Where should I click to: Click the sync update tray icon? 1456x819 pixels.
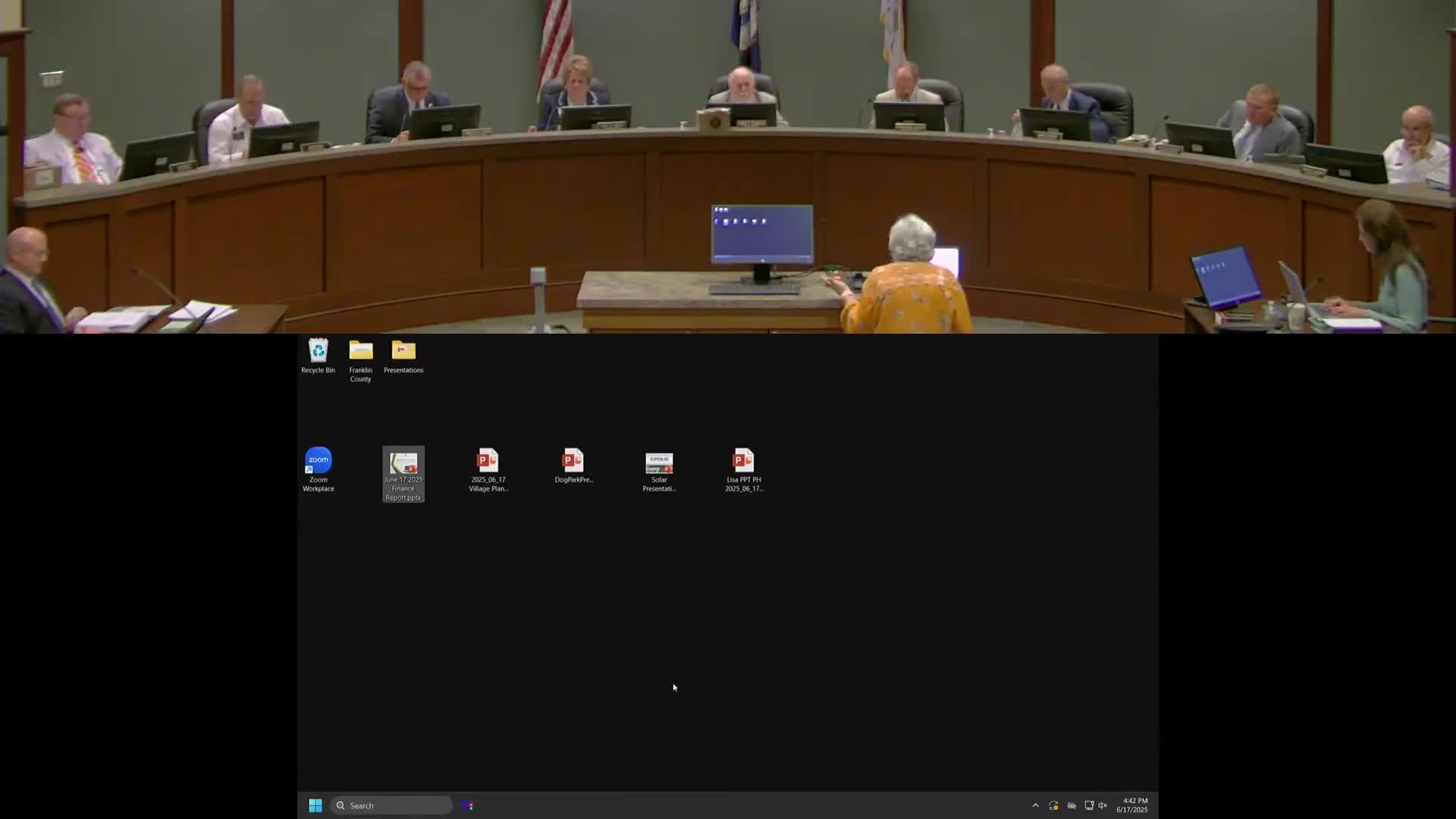(1053, 805)
